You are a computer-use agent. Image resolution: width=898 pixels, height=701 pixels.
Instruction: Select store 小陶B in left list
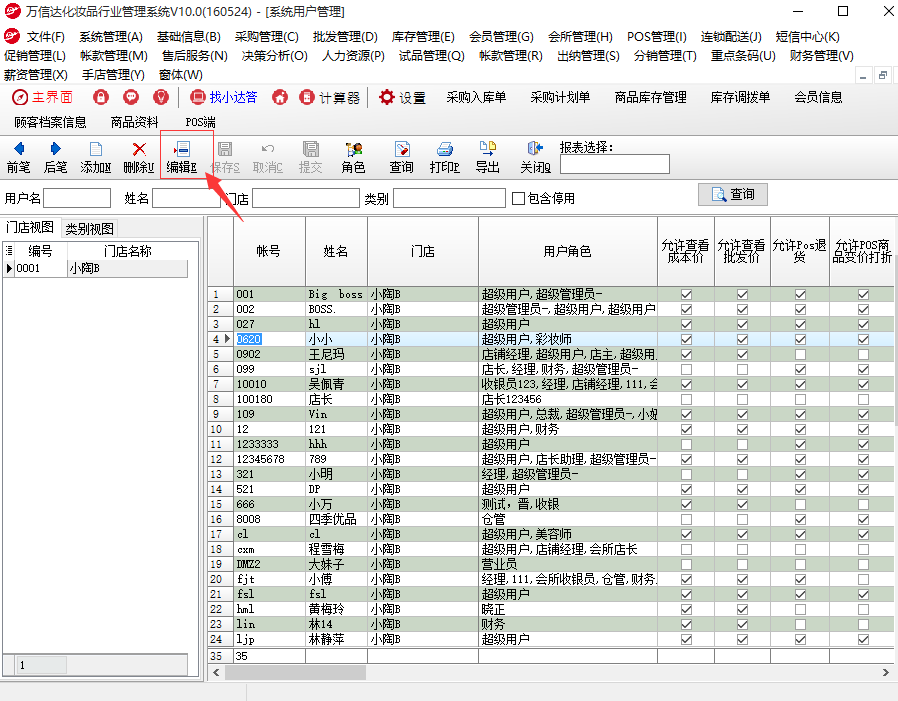pyautogui.click(x=128, y=268)
